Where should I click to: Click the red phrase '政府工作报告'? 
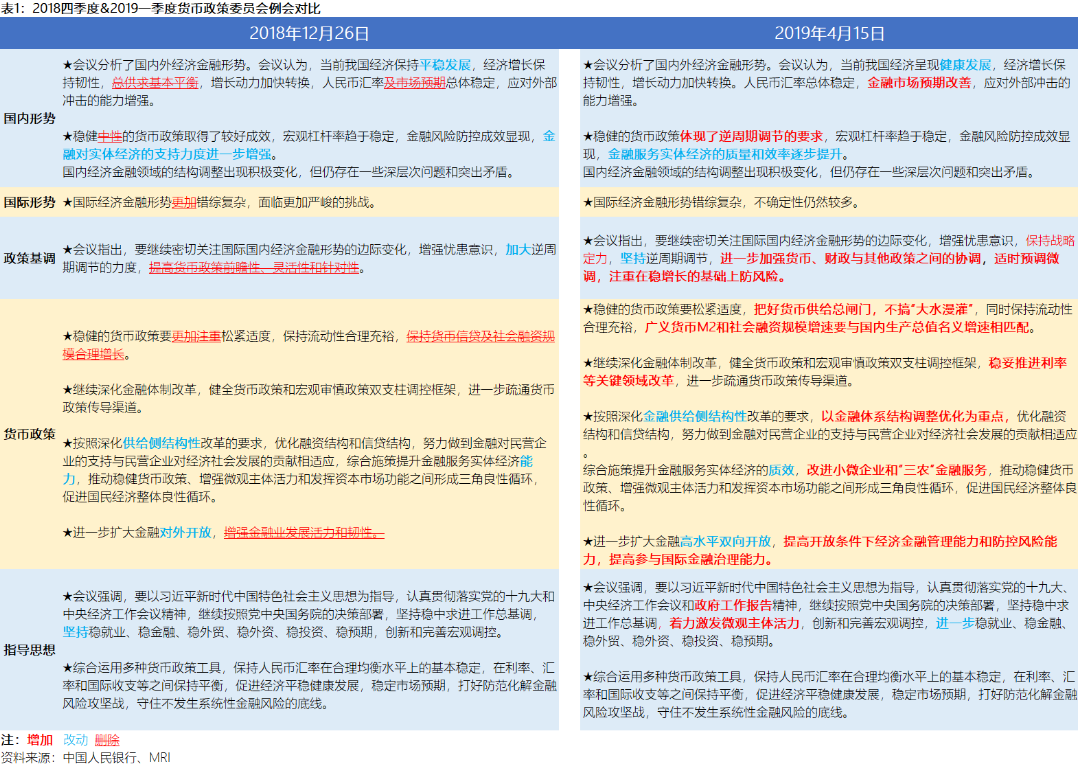733,604
